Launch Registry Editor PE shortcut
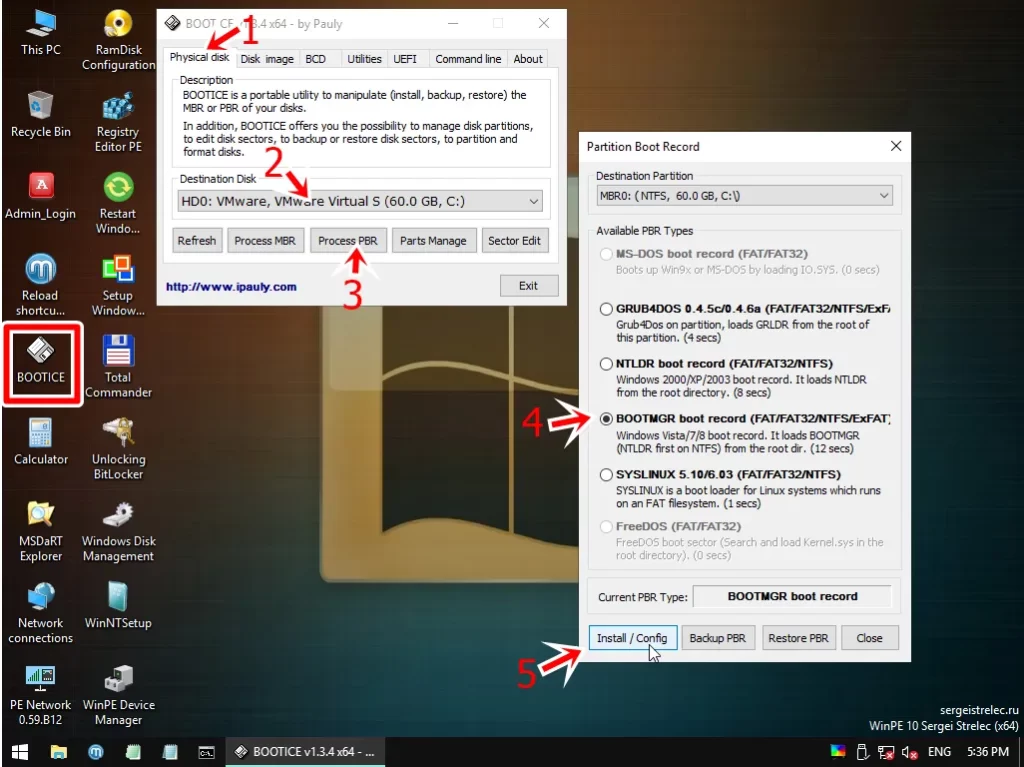Image resolution: width=1024 pixels, height=767 pixels. (118, 122)
